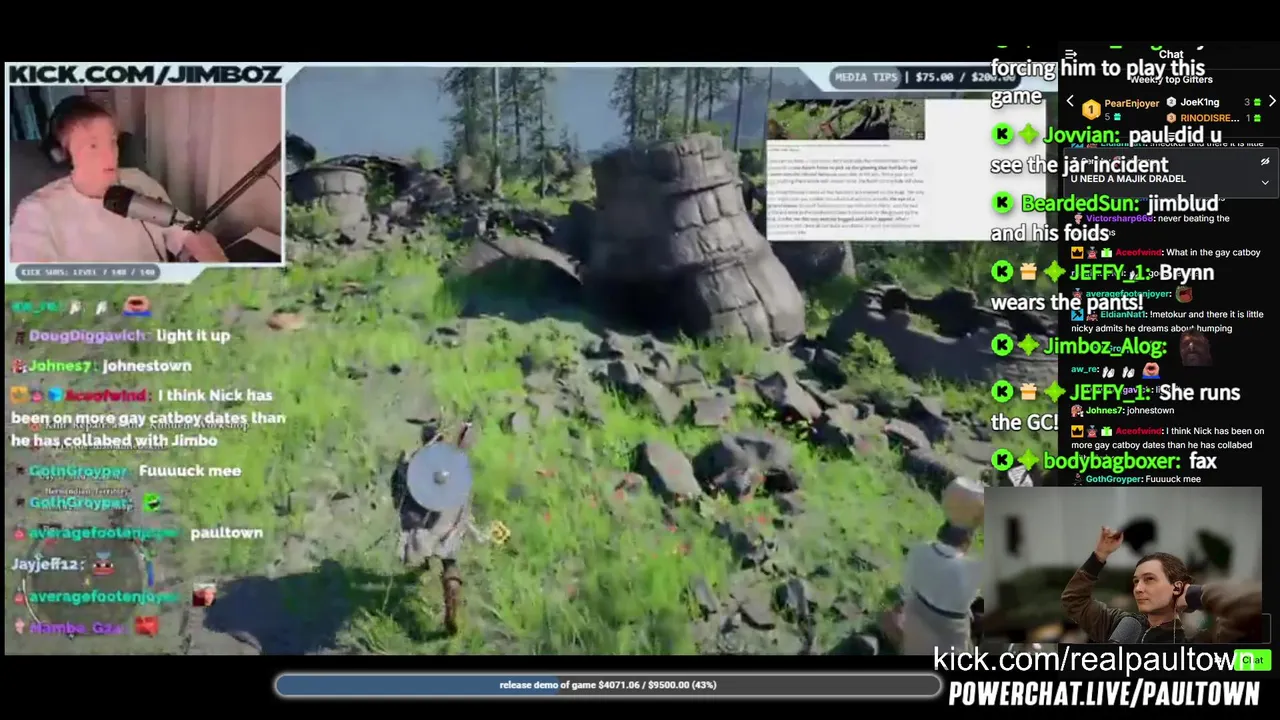
Task: Click Jovvian's 'jar incident' message
Action: [1107, 150]
